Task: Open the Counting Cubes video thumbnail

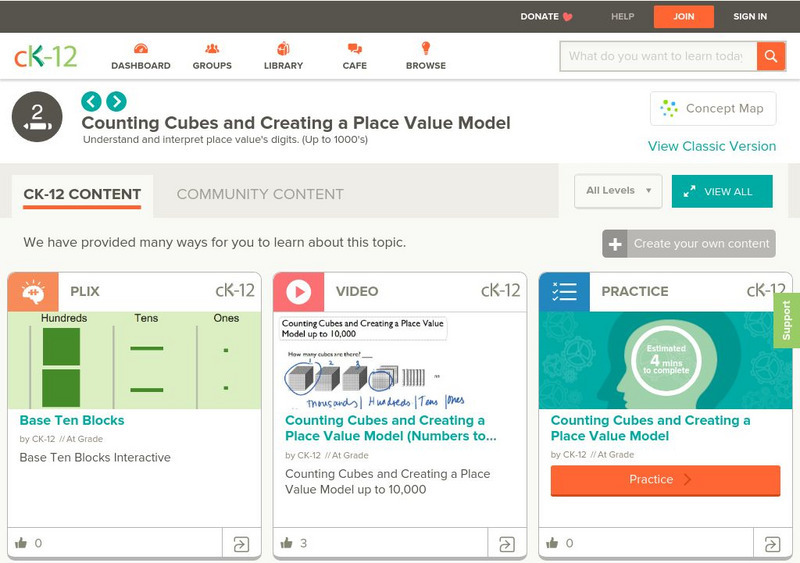Action: pyautogui.click(x=399, y=360)
